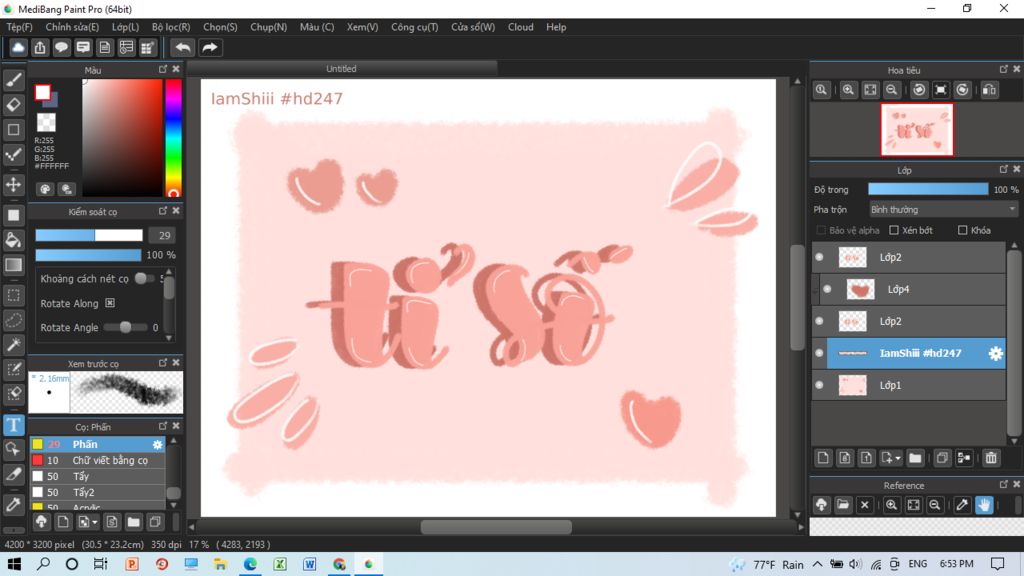The image size is (1024, 576).
Task: Select the Text tool
Action: click(x=14, y=425)
